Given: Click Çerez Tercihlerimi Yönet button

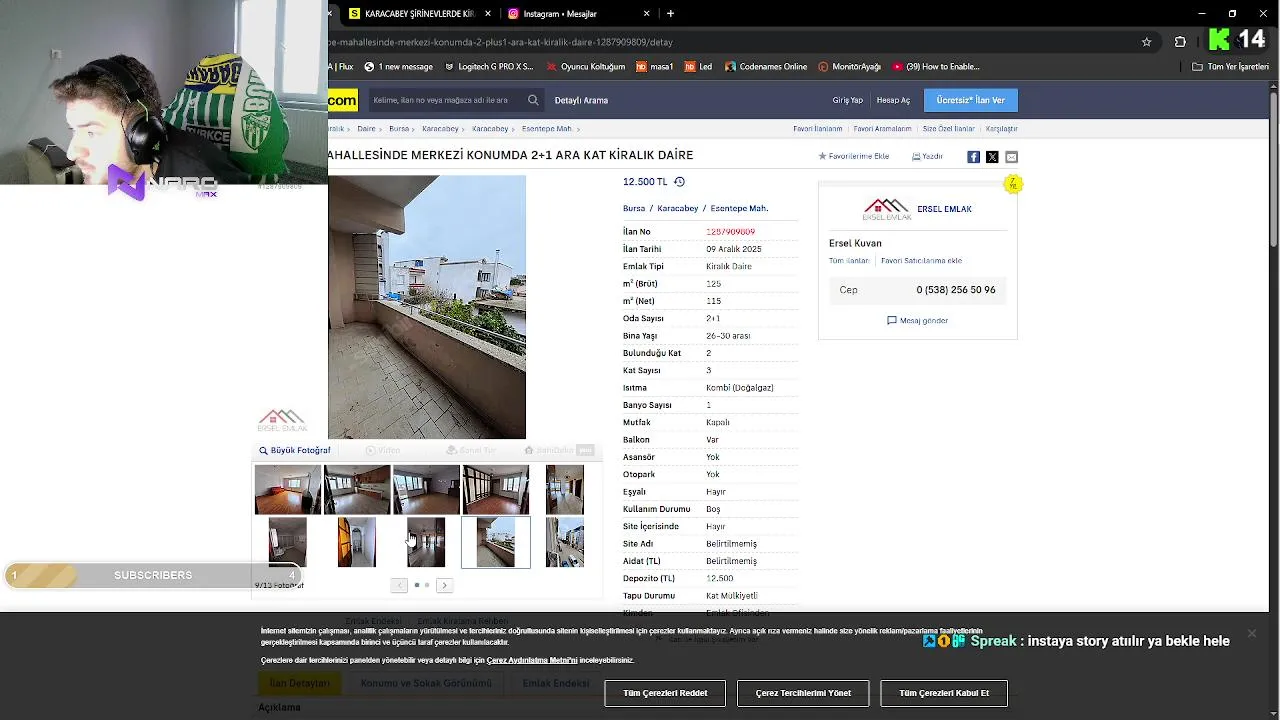Looking at the screenshot, I should (803, 693).
